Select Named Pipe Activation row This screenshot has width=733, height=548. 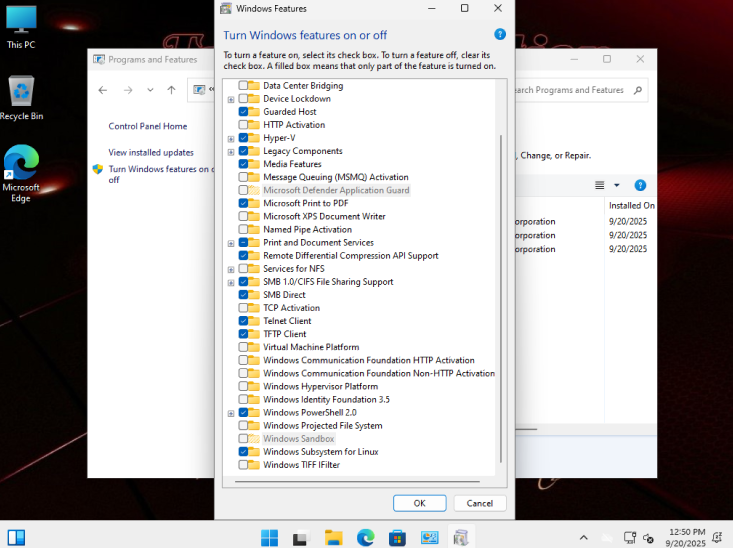[307, 230]
